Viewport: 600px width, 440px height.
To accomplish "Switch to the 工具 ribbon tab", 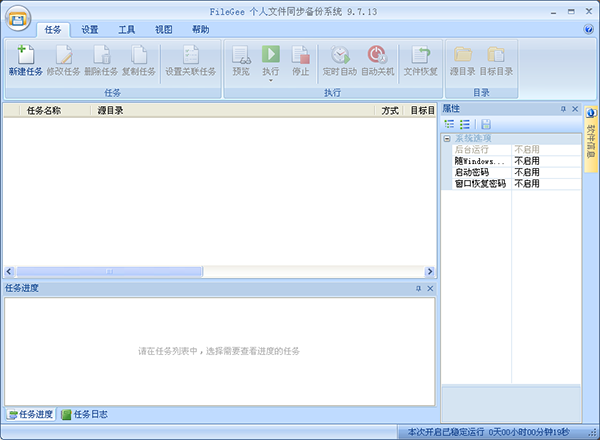I will coord(127,29).
